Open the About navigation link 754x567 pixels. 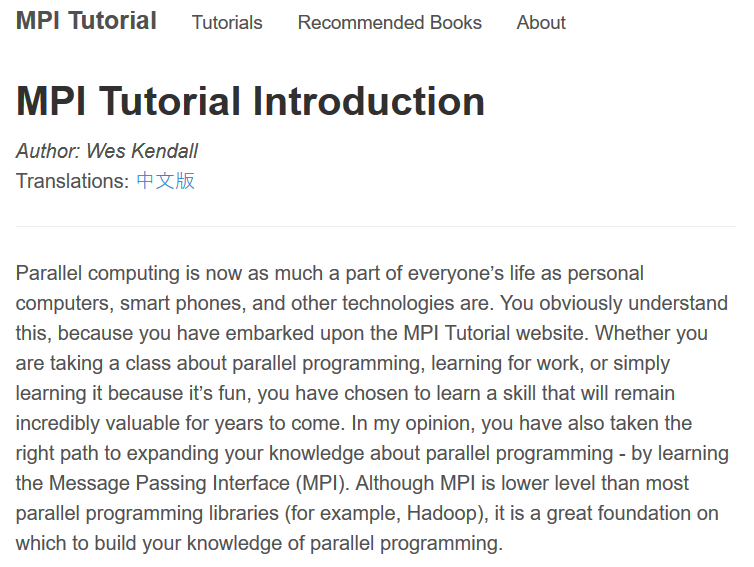[541, 23]
